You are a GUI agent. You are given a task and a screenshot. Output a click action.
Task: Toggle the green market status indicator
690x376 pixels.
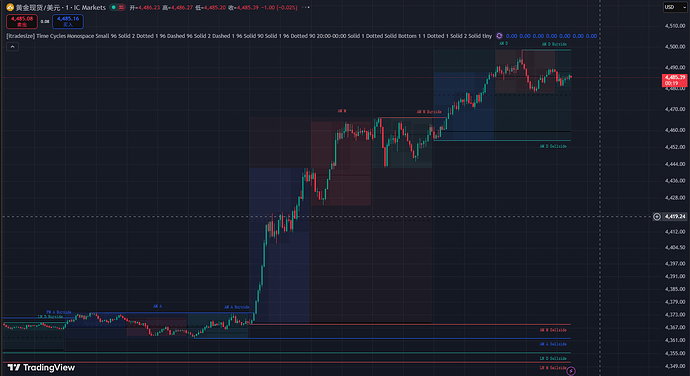coord(114,7)
